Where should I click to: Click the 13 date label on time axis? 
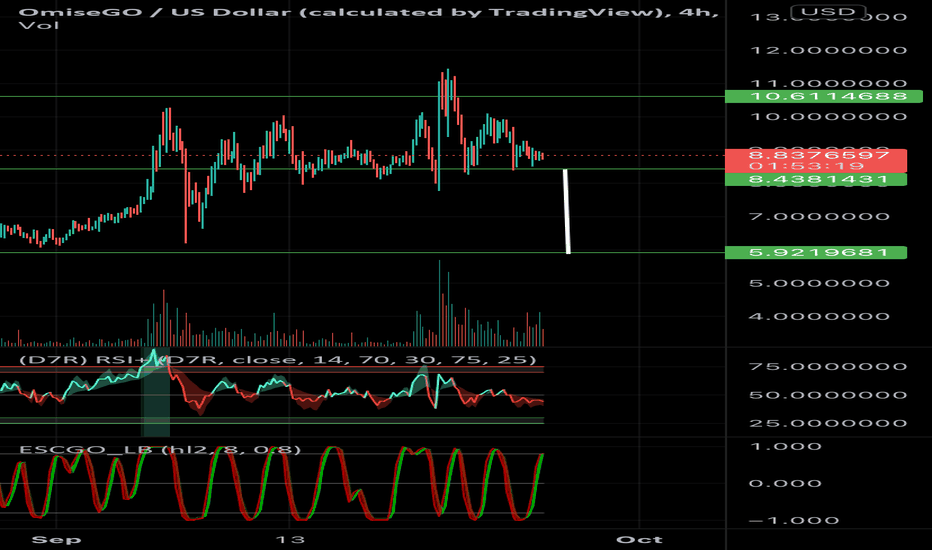[290, 540]
